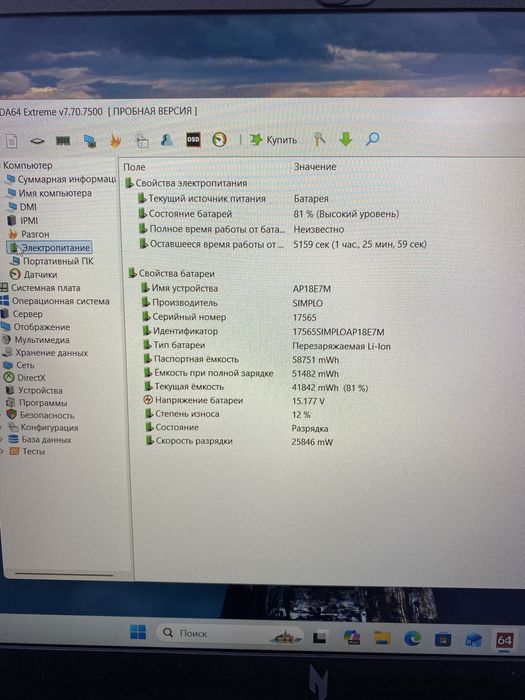Viewport: 525px width, 700px height.
Task: Open the Сеть network category
Action: point(19,365)
